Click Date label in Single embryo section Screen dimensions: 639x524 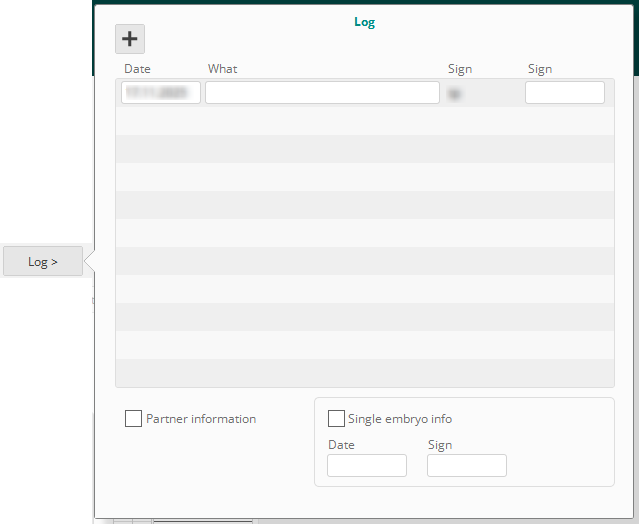click(x=341, y=445)
